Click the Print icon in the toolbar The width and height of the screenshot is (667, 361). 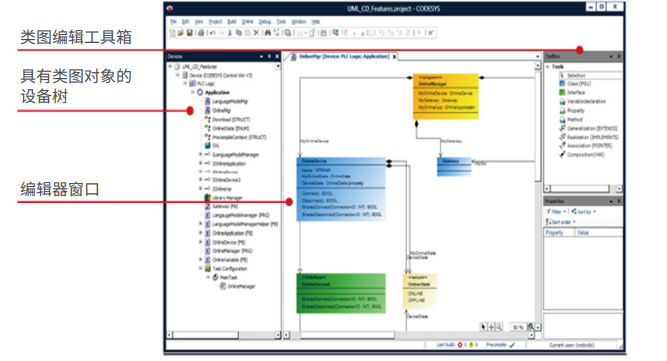[201, 33]
